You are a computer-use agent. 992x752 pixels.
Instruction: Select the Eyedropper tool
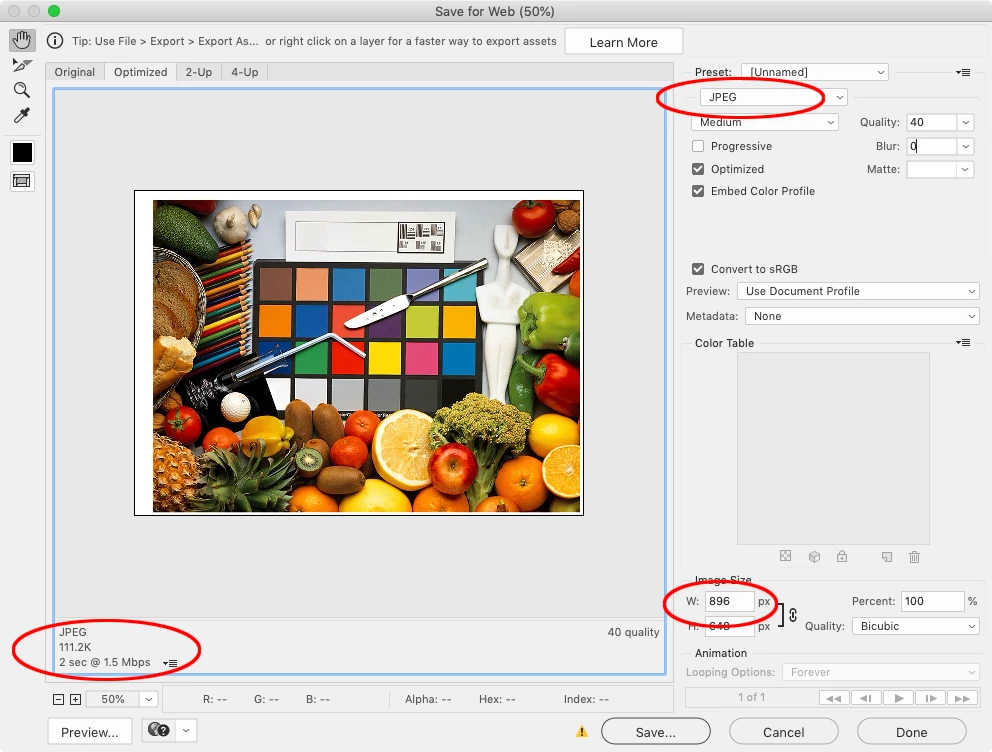pyautogui.click(x=22, y=116)
